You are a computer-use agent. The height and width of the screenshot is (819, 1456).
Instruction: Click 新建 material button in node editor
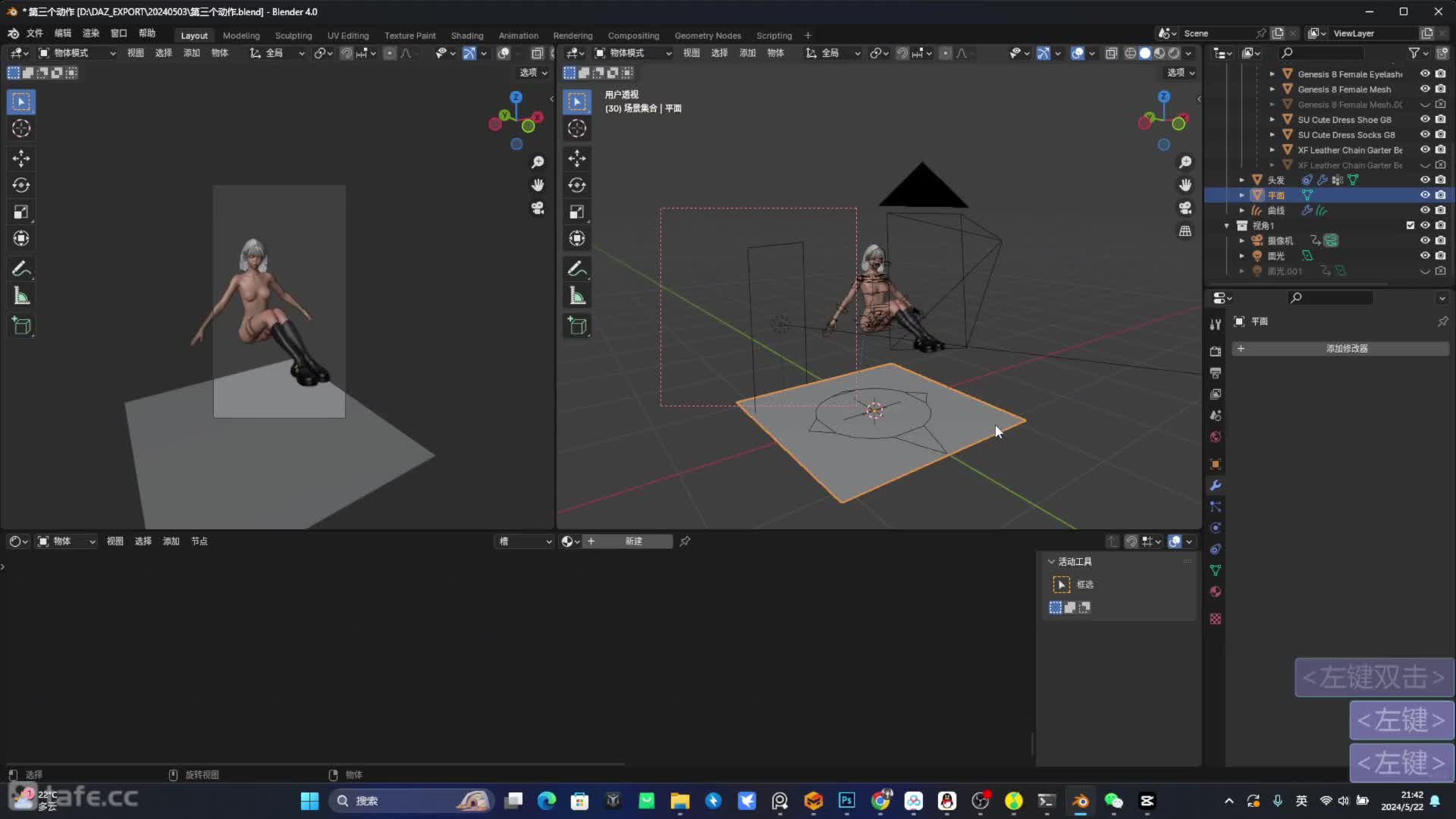tap(629, 541)
